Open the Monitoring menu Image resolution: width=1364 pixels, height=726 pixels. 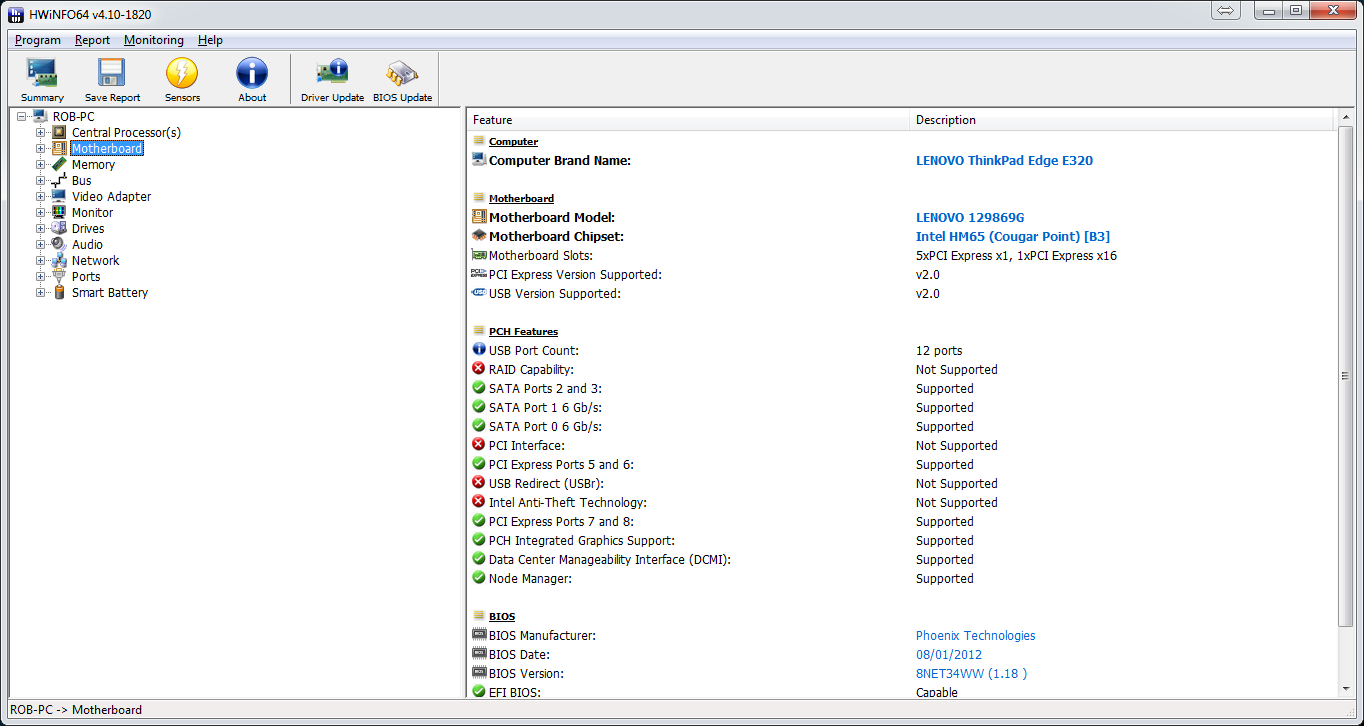[x=154, y=40]
